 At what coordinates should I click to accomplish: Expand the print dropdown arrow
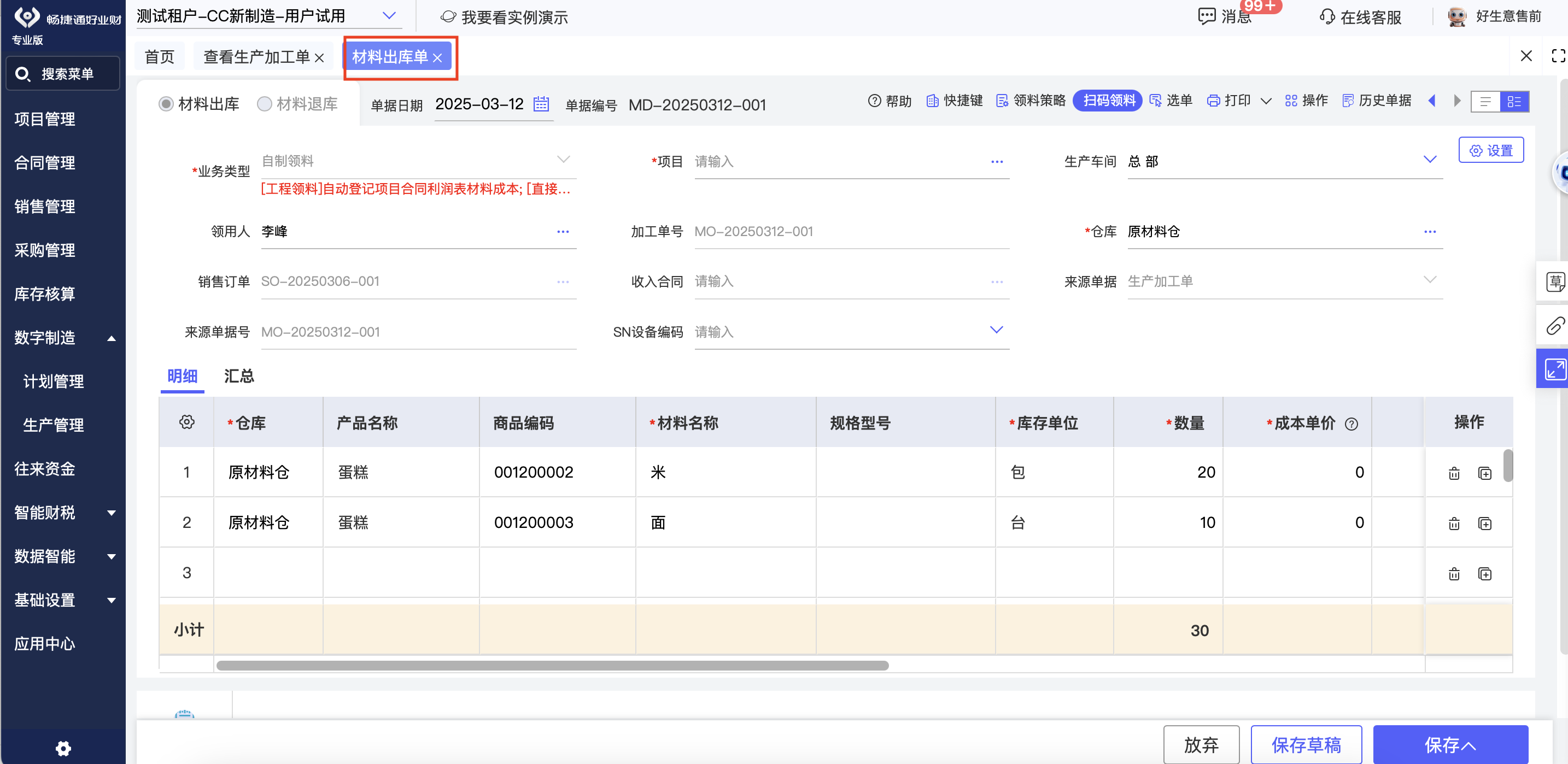1266,101
